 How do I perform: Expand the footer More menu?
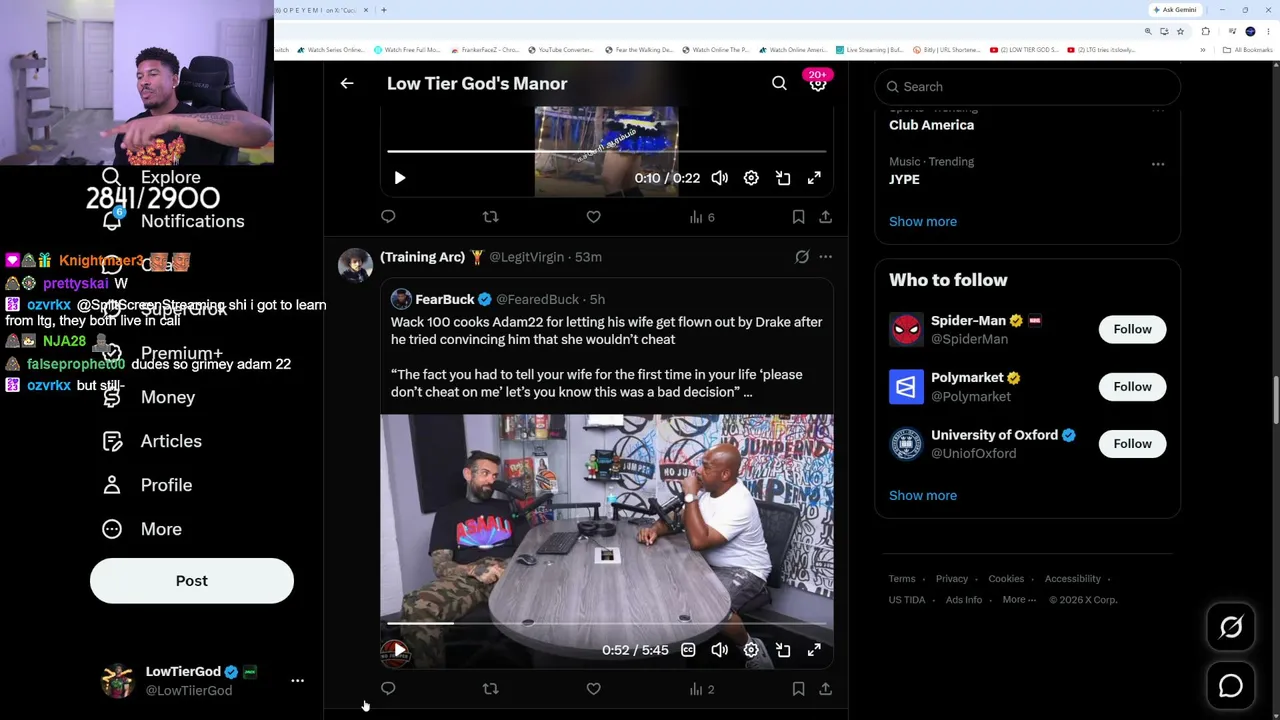pyautogui.click(x=1019, y=600)
